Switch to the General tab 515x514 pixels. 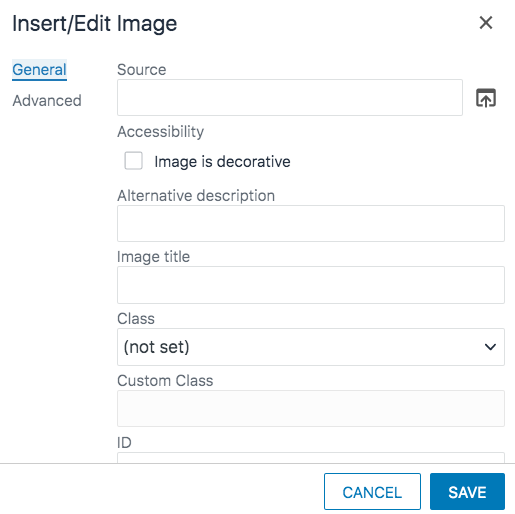(x=39, y=70)
